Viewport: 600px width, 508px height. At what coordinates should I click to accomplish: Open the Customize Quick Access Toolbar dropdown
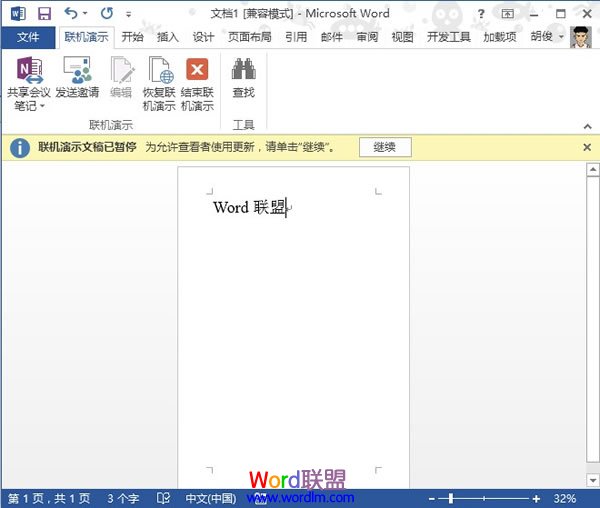pos(128,14)
